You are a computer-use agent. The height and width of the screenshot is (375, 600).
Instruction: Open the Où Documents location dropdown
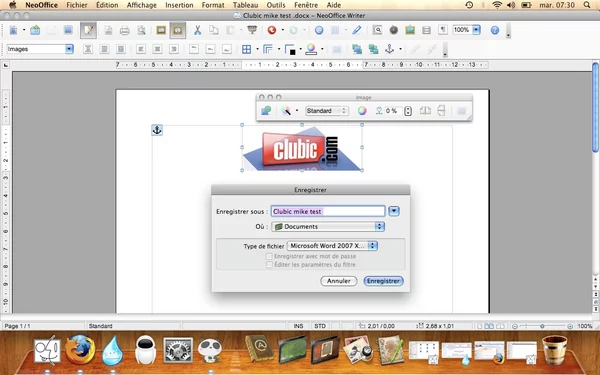(x=328, y=227)
